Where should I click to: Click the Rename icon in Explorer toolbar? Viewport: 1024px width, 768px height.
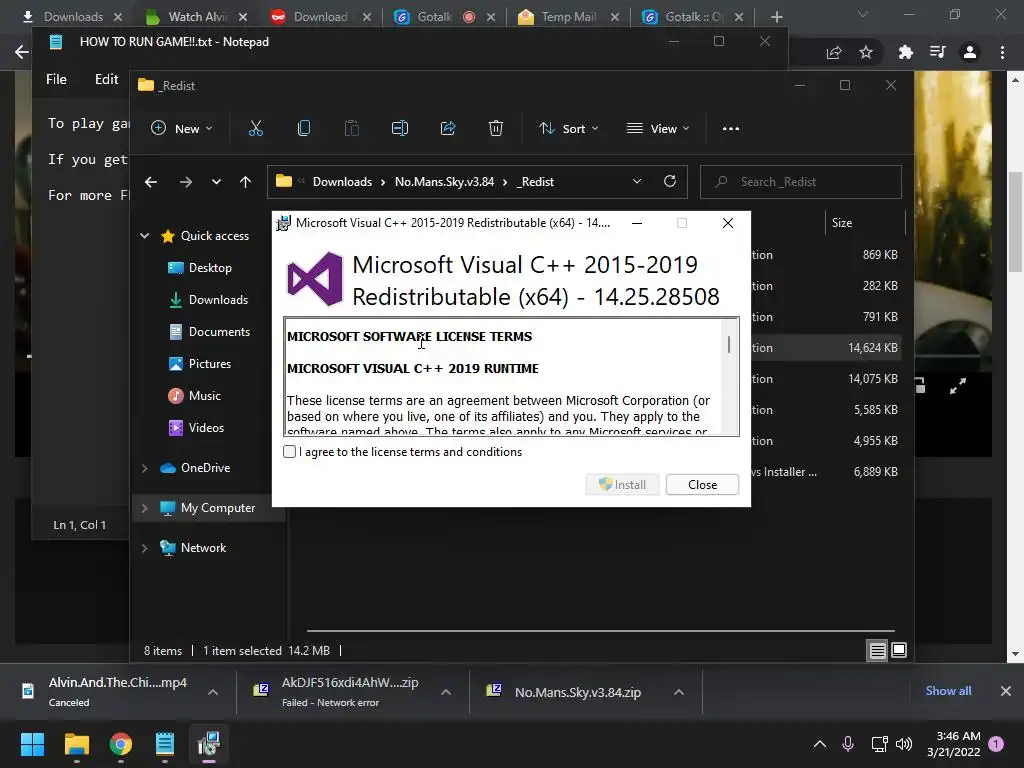point(400,129)
